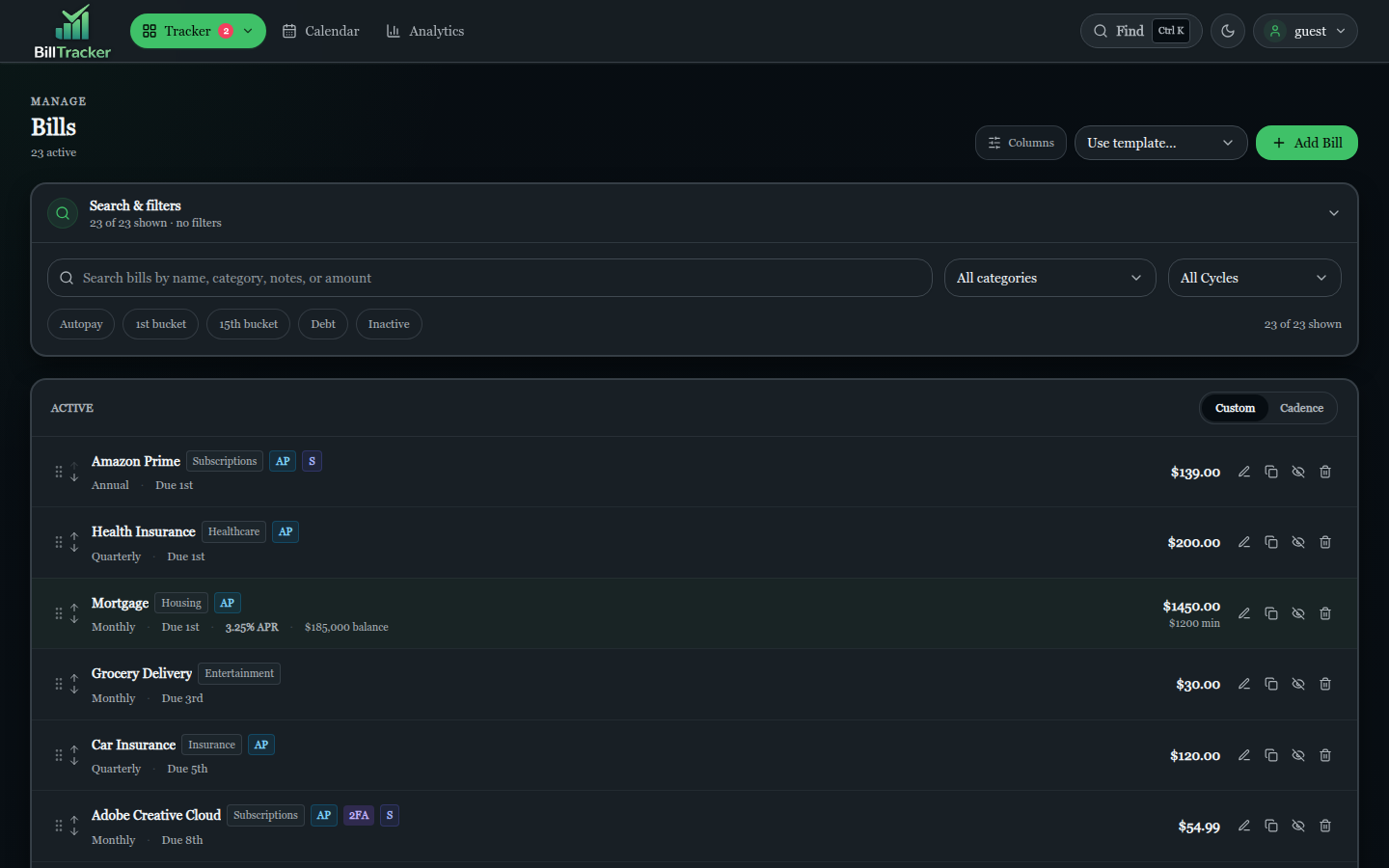Collapse the Search & filters panel
This screenshot has height=868, width=1389.
pyautogui.click(x=1334, y=213)
